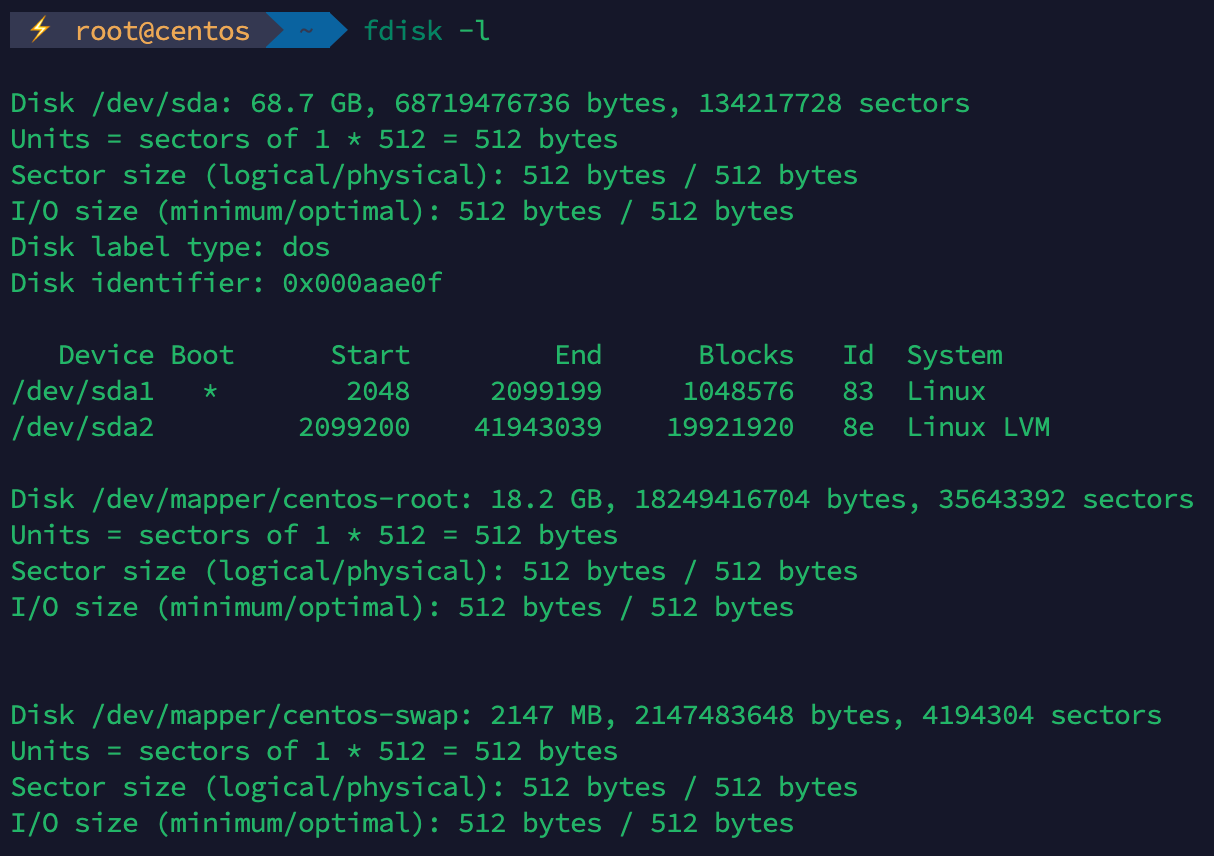
Task: Click the Boot column header
Action: point(202,355)
